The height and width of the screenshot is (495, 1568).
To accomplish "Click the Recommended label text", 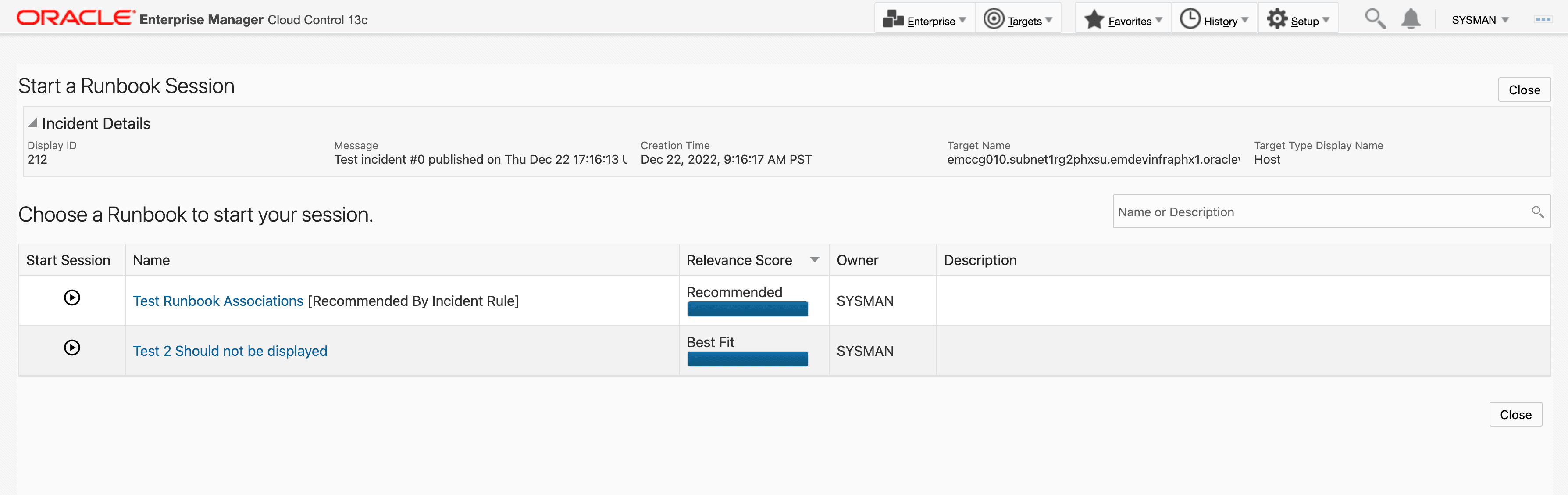I will pyautogui.click(x=734, y=292).
